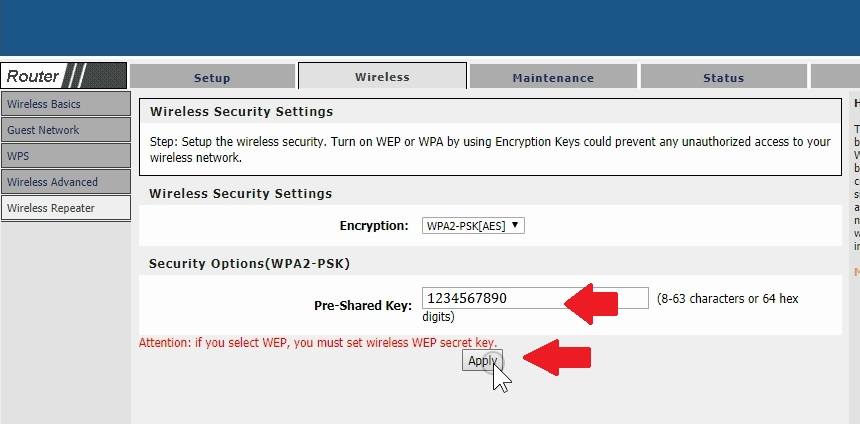Switch to the Wireless tab
The image size is (860, 424).
tap(382, 76)
